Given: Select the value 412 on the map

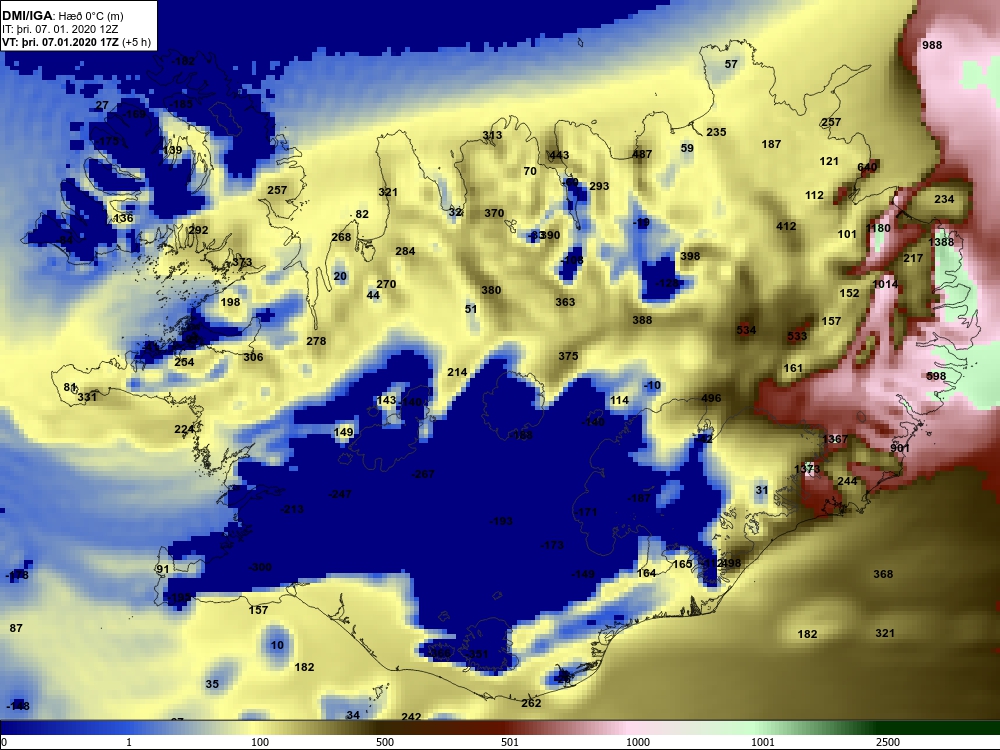Looking at the screenshot, I should coord(786,226).
